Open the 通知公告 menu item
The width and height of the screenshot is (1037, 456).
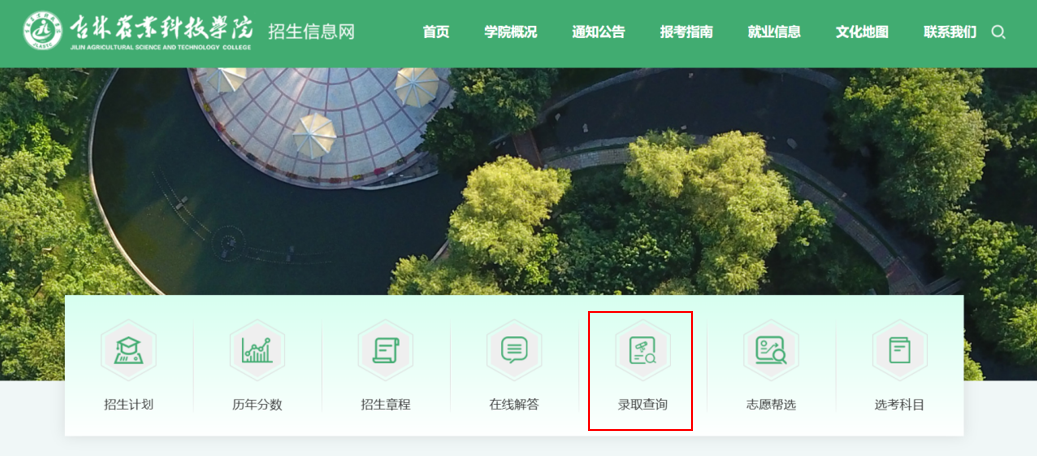click(599, 32)
